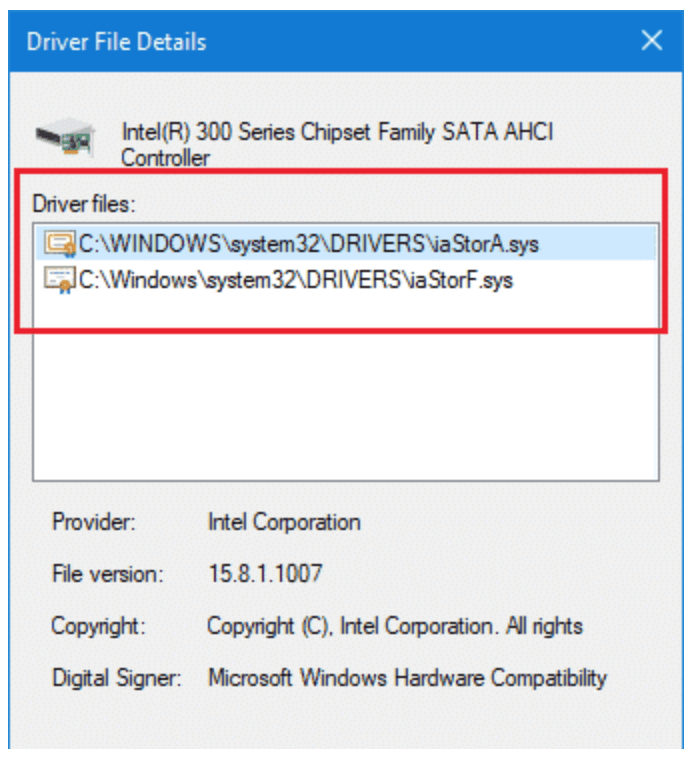
Task: Click the Intel(R) 300 Series Chipset device name
Action: click(x=337, y=131)
